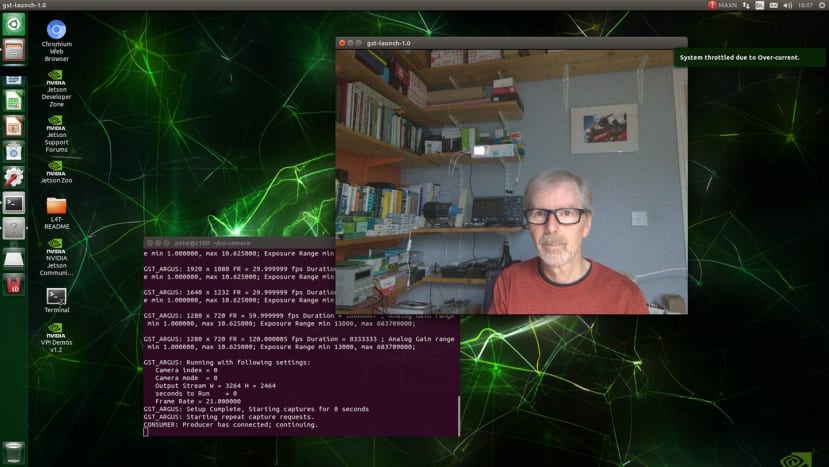Open the Trash at launcher bottom
The height and width of the screenshot is (467, 829).
(14, 453)
